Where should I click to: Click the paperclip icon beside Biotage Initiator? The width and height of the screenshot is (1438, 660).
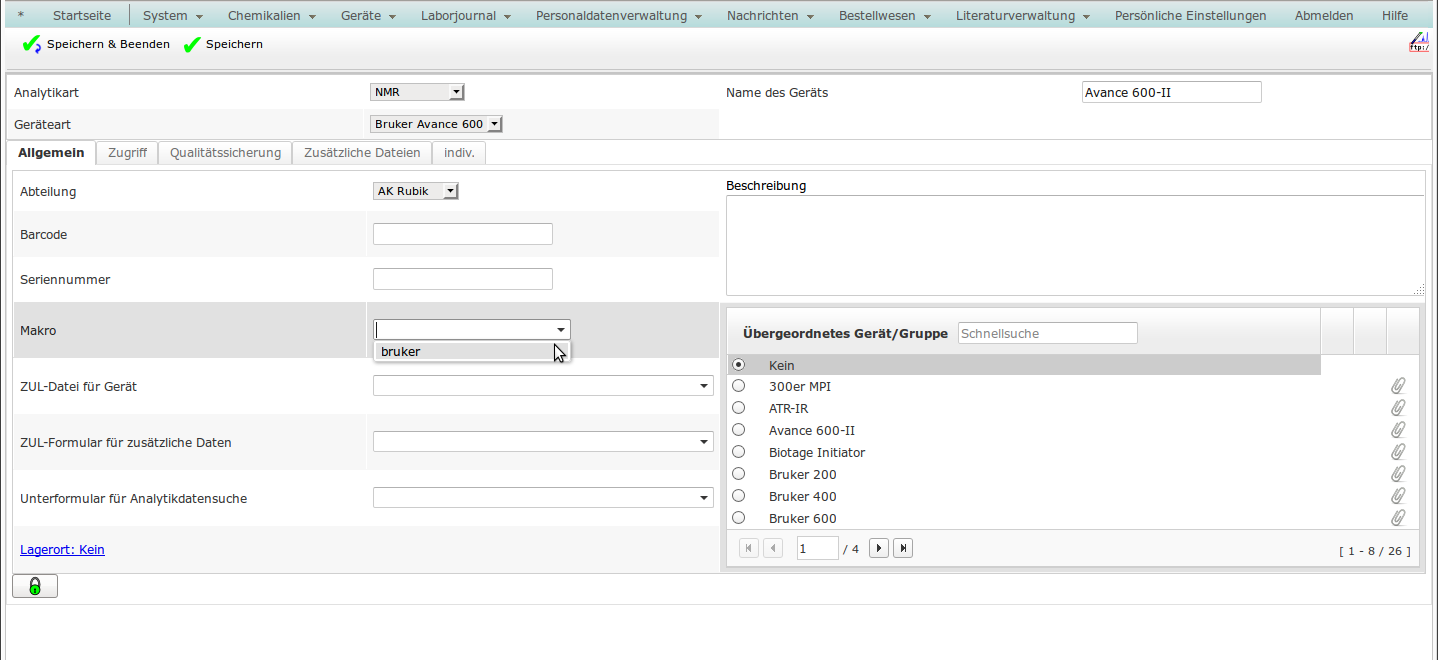point(1398,452)
